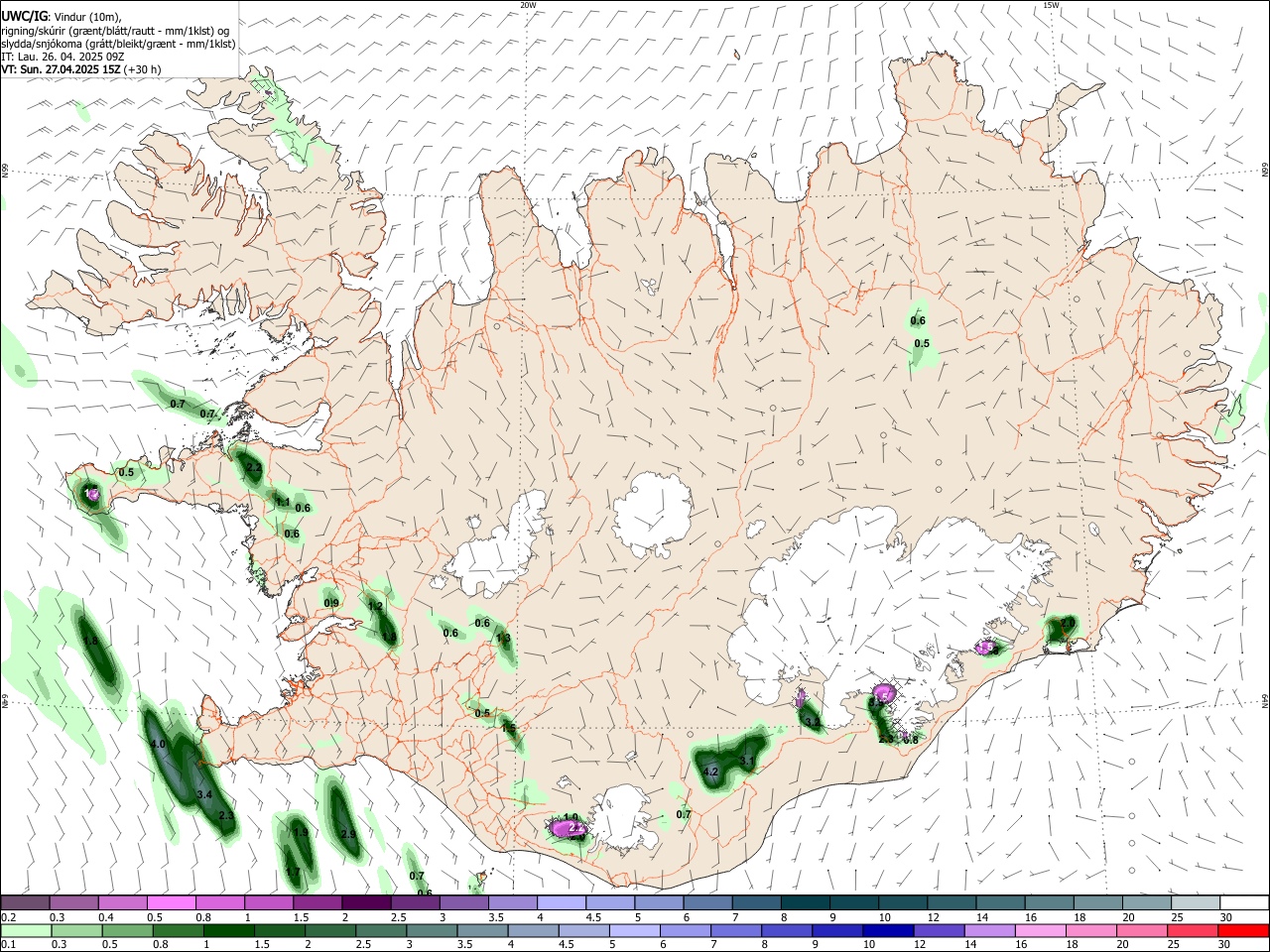Select the 'rigning/skúrir' legend description line
The image size is (1270, 952).
click(115, 31)
